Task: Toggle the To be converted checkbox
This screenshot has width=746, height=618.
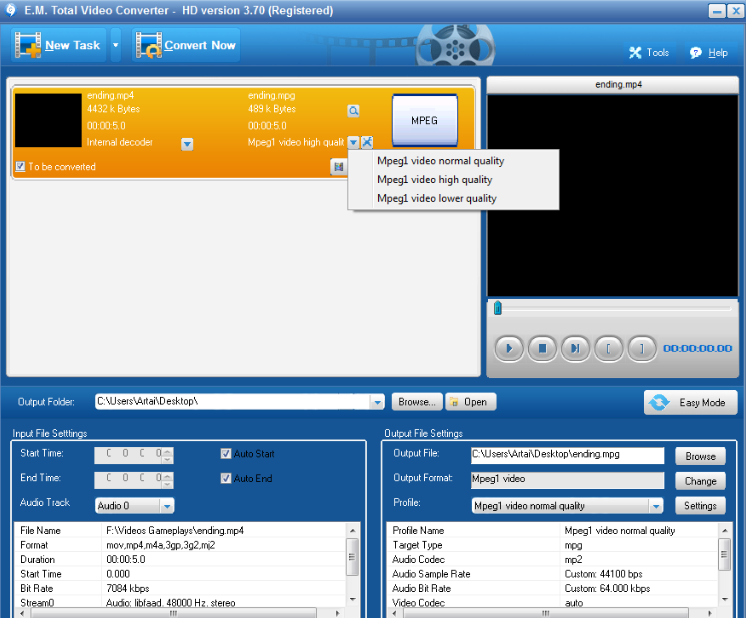Action: (x=20, y=166)
